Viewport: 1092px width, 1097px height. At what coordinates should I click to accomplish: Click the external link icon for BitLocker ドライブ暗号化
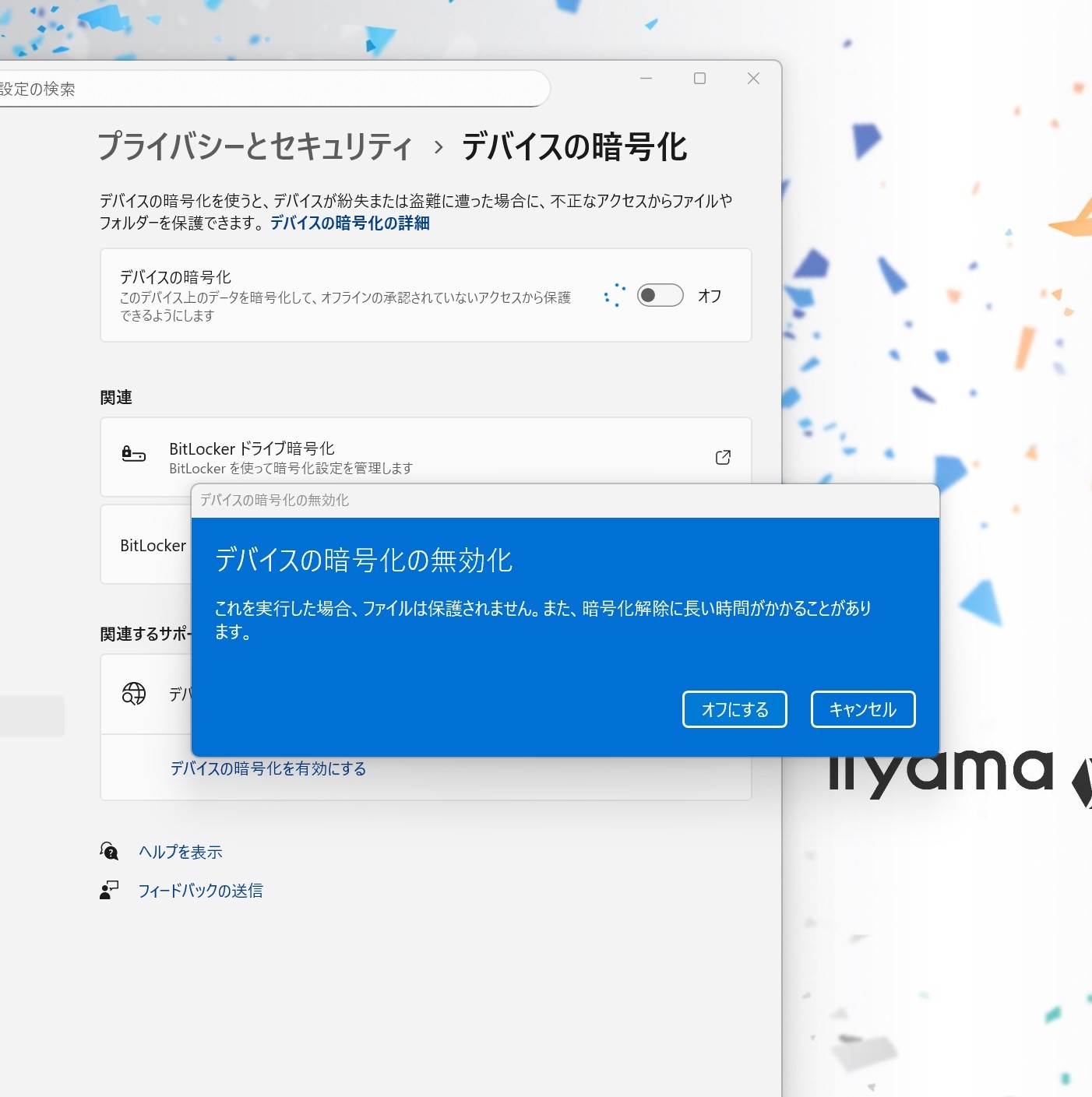point(723,457)
